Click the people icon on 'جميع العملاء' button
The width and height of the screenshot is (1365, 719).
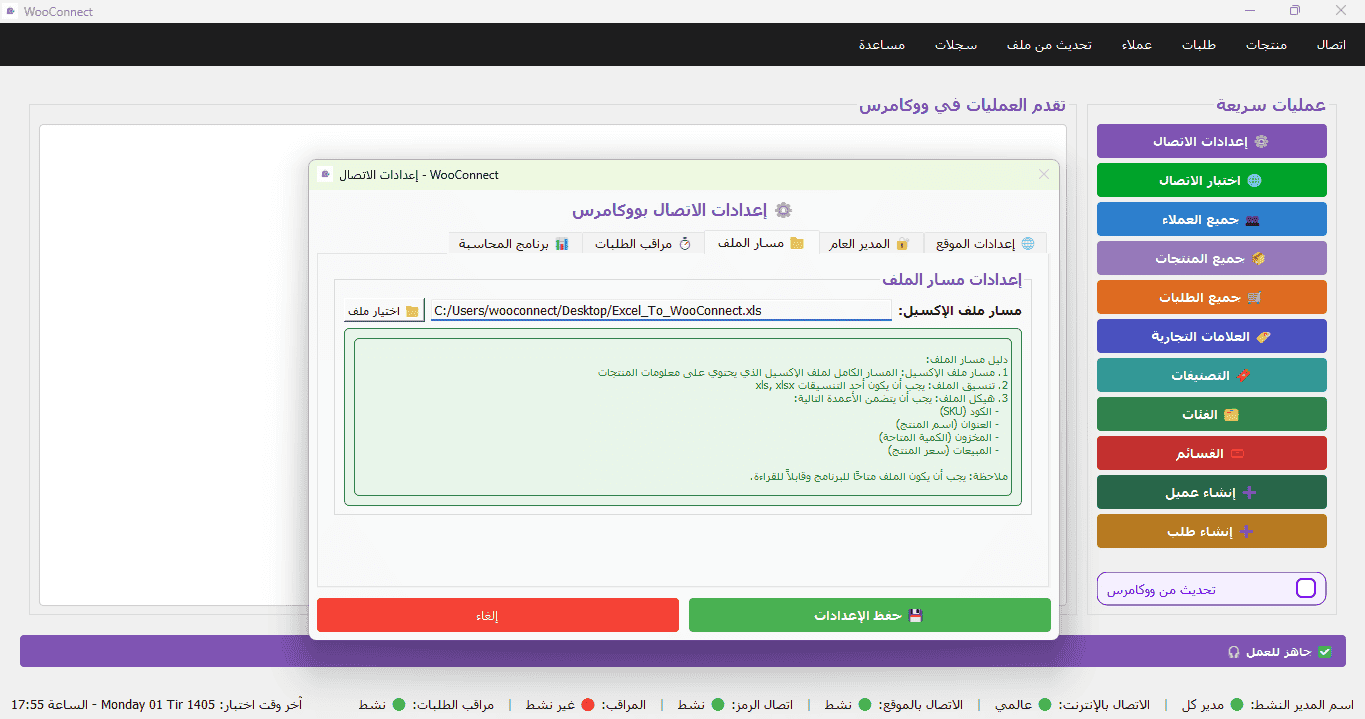coord(1252,220)
